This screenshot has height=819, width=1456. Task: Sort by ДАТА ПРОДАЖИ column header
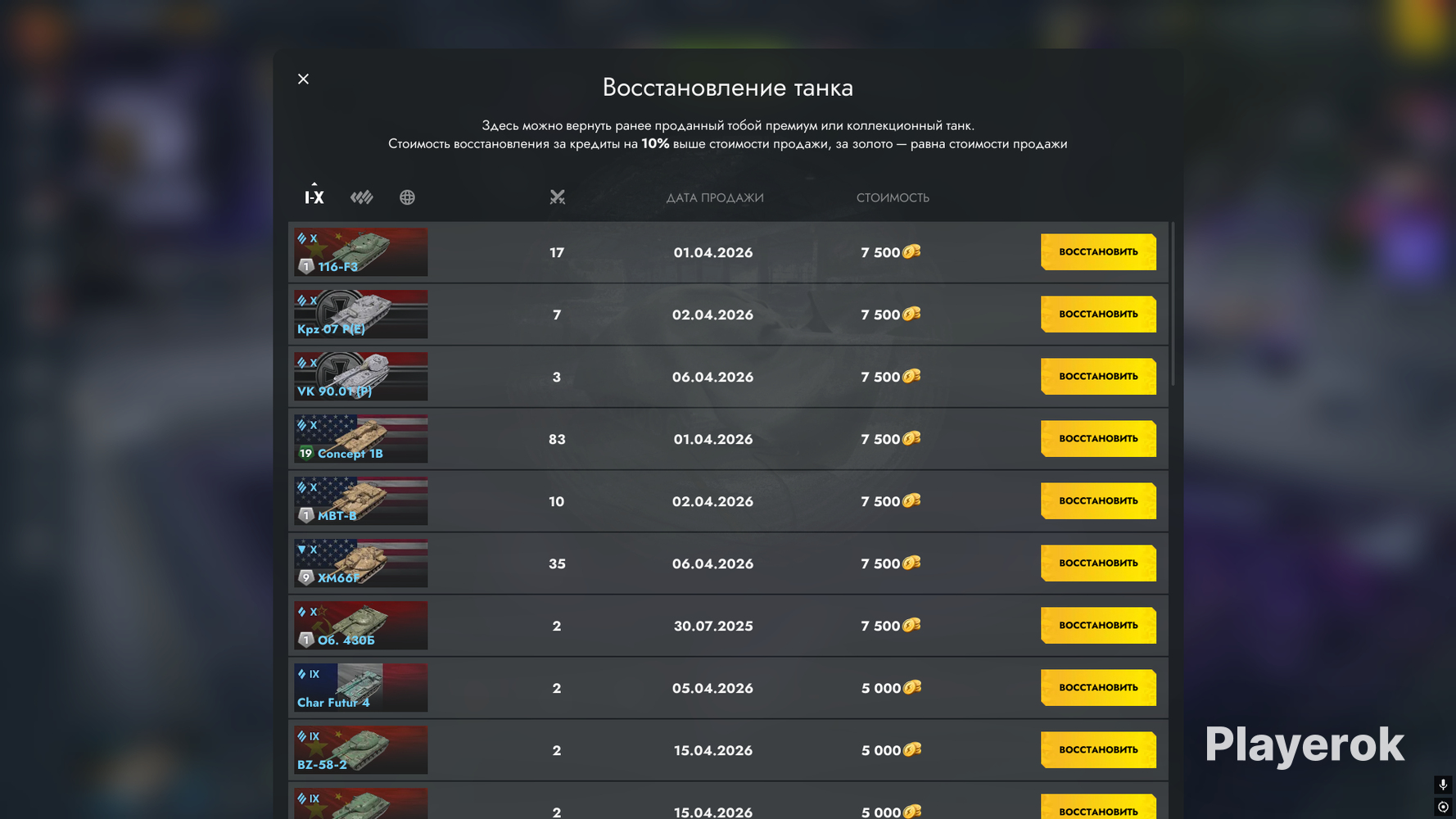(x=714, y=197)
